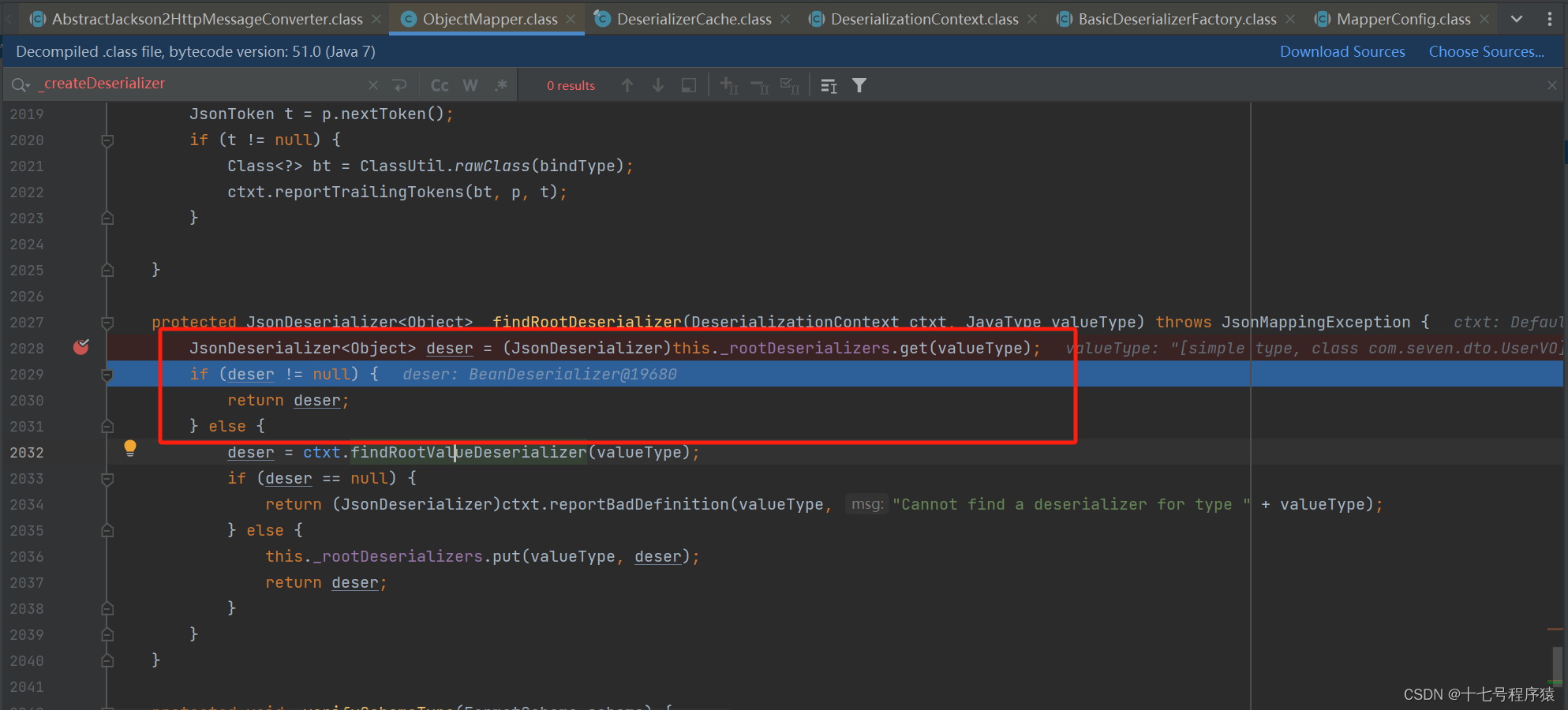Open the search history dropdown magnifier
The height and width of the screenshot is (710, 1568).
[x=21, y=84]
